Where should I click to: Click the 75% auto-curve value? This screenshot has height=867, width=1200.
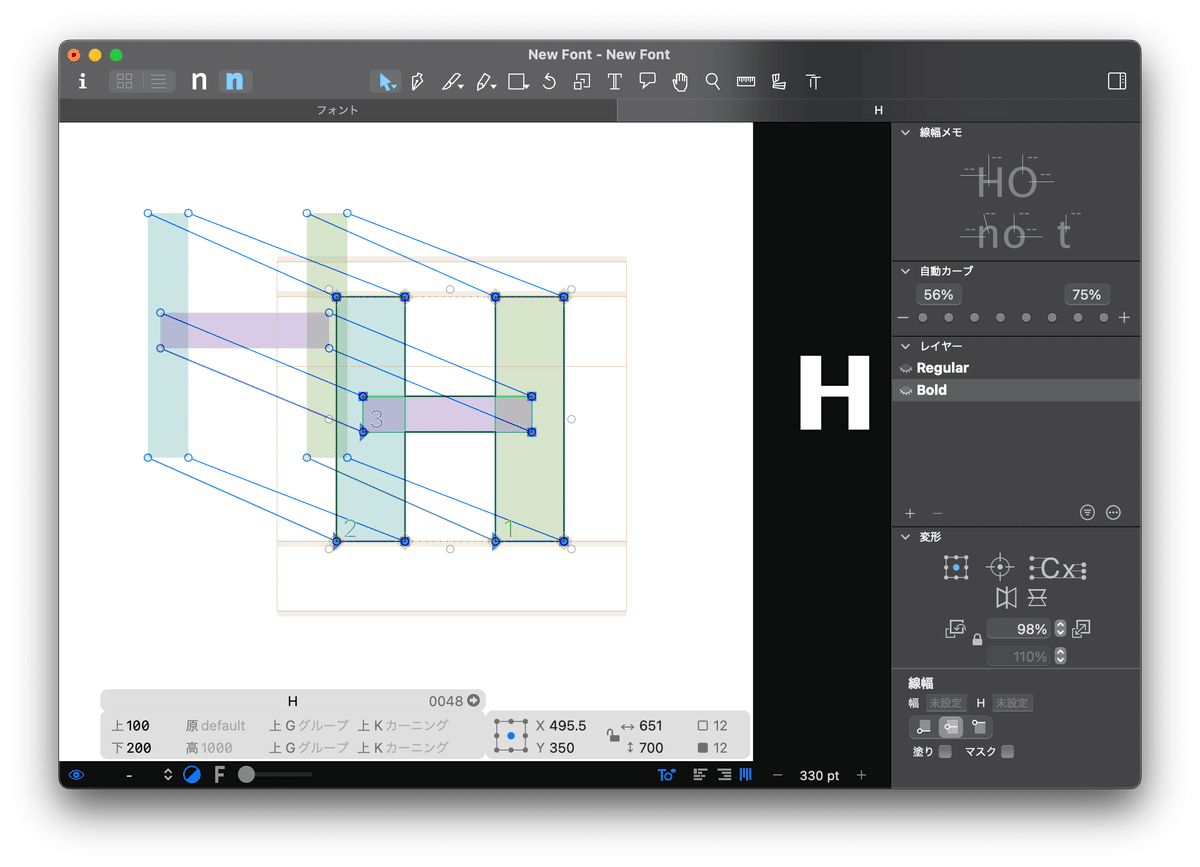pos(1086,295)
